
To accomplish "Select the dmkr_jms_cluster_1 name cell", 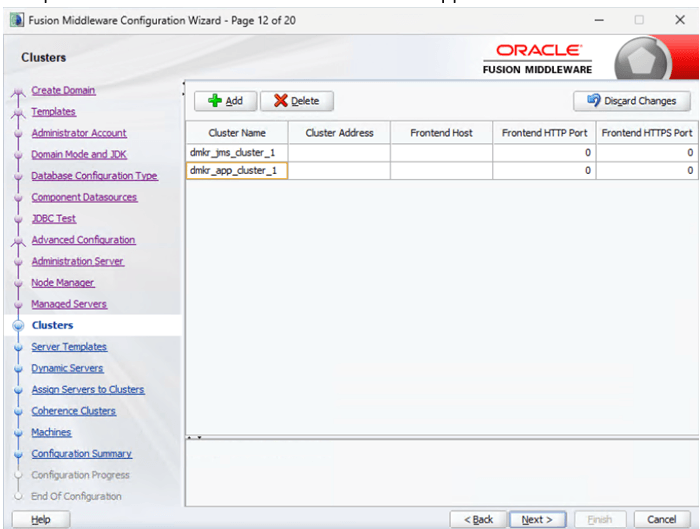I will coord(237,153).
